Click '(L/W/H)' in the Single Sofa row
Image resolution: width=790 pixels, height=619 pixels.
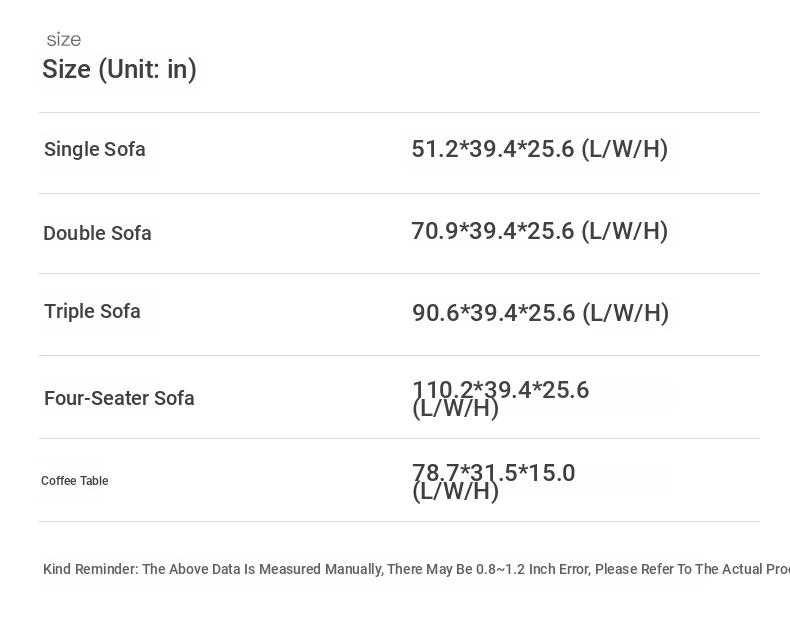coord(625,149)
